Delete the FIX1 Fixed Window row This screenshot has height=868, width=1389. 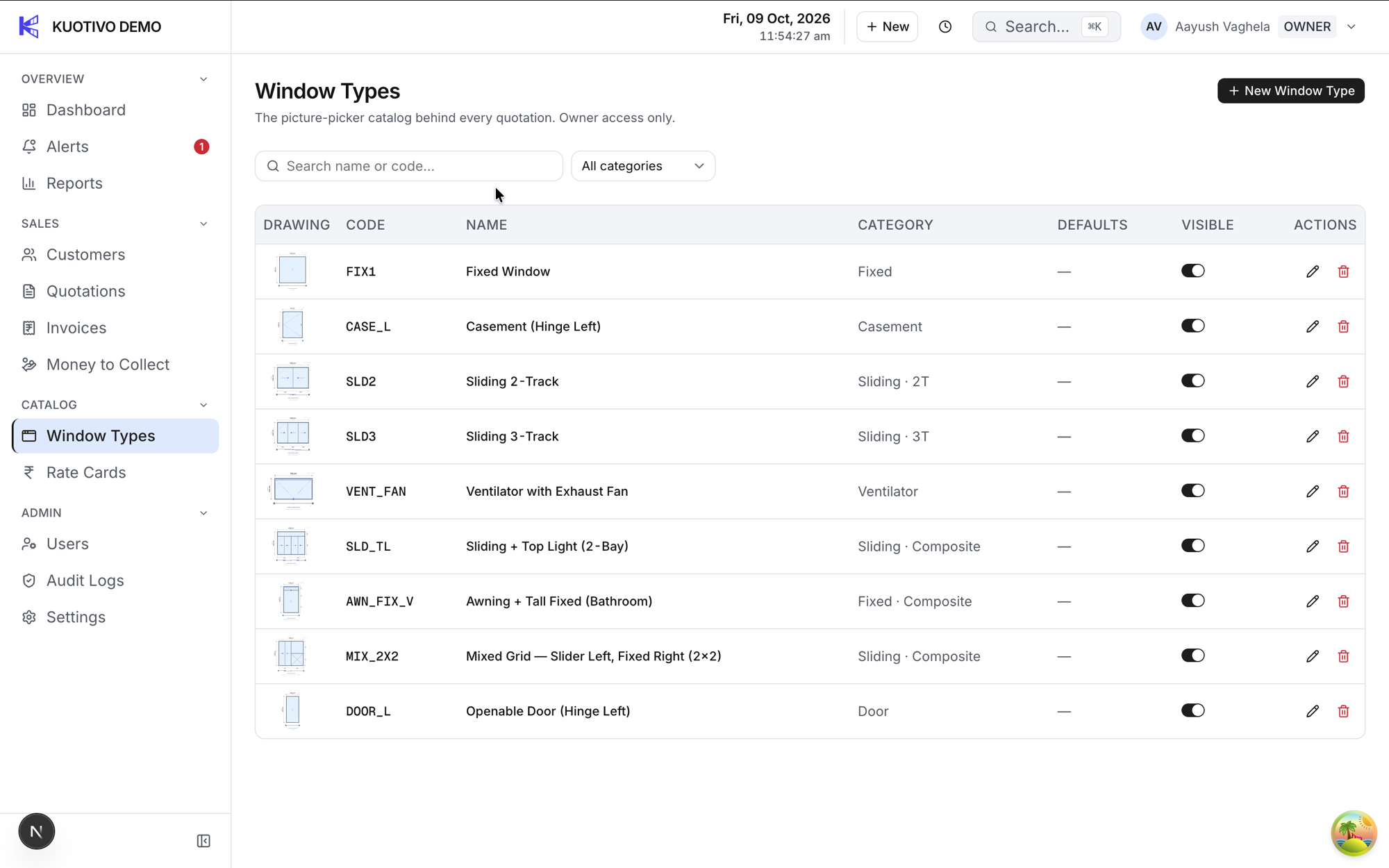tap(1343, 272)
